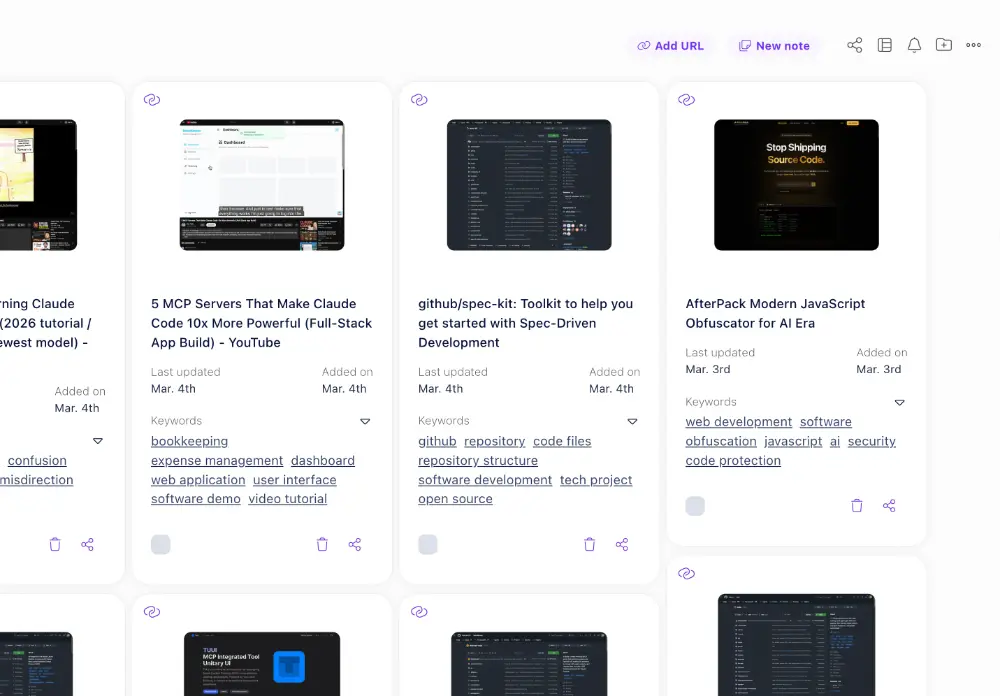Click the tech project keyword
This screenshot has width=1000, height=696.
pyautogui.click(x=596, y=480)
